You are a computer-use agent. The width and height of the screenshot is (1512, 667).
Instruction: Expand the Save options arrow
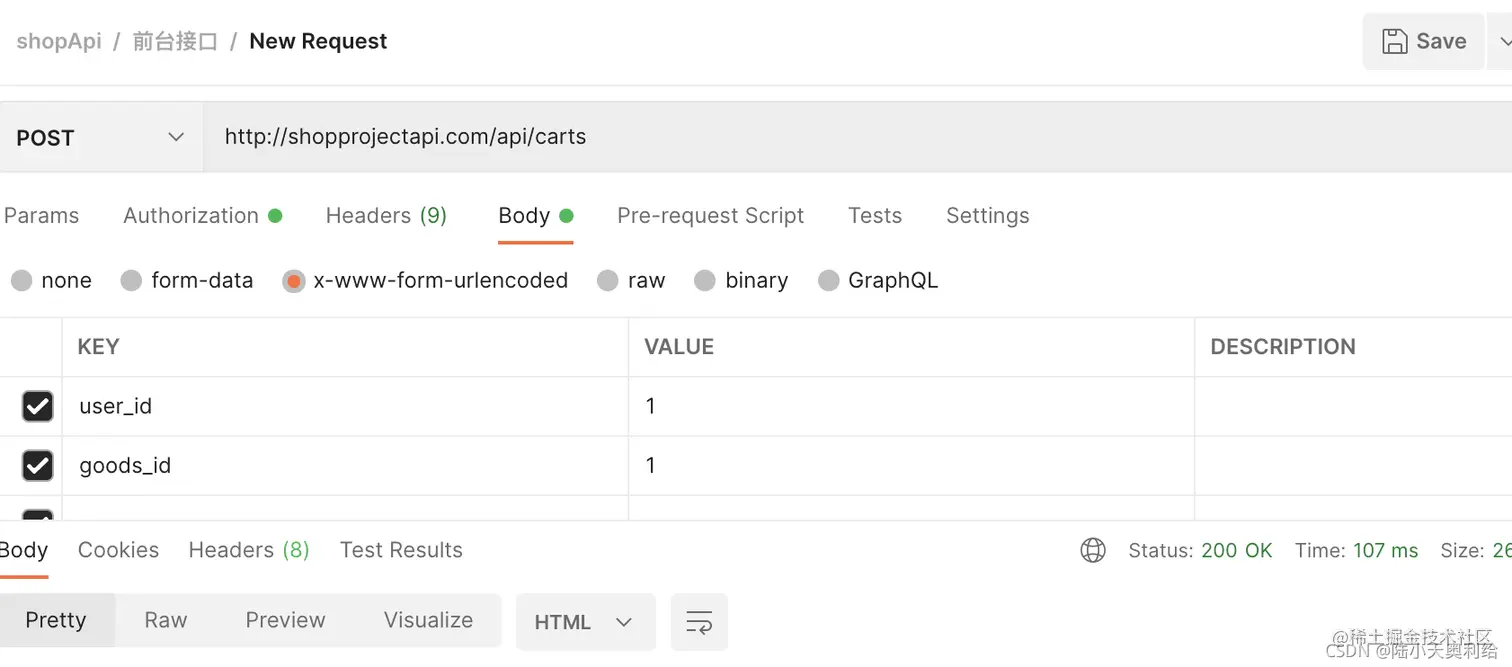tap(1504, 41)
